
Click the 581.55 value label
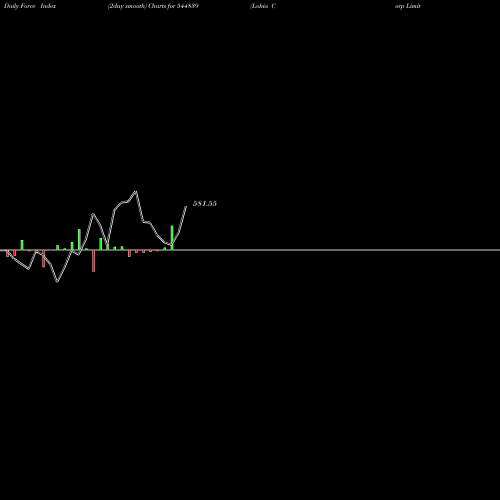point(205,203)
